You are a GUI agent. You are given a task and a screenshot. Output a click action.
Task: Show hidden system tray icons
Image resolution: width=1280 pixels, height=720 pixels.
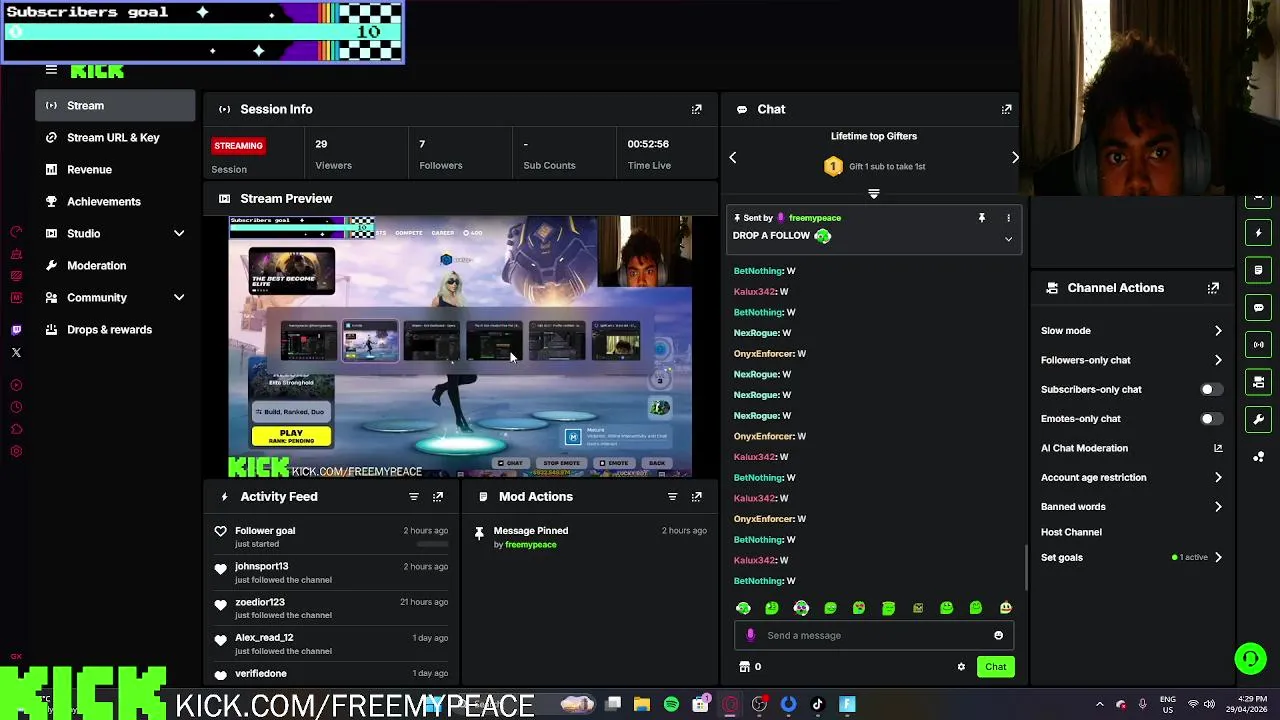1099,704
